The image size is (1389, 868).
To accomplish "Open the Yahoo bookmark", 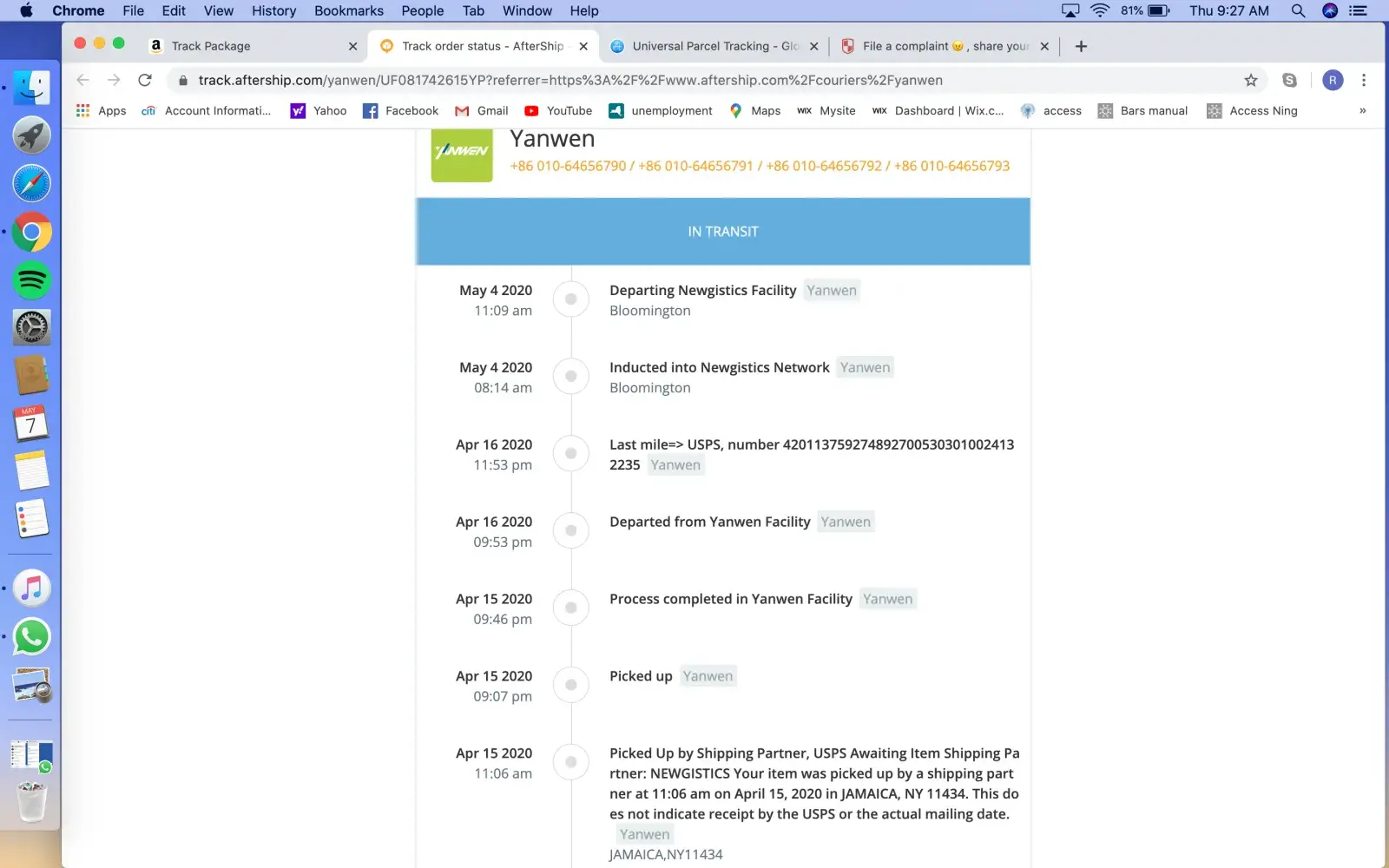I will (x=319, y=110).
